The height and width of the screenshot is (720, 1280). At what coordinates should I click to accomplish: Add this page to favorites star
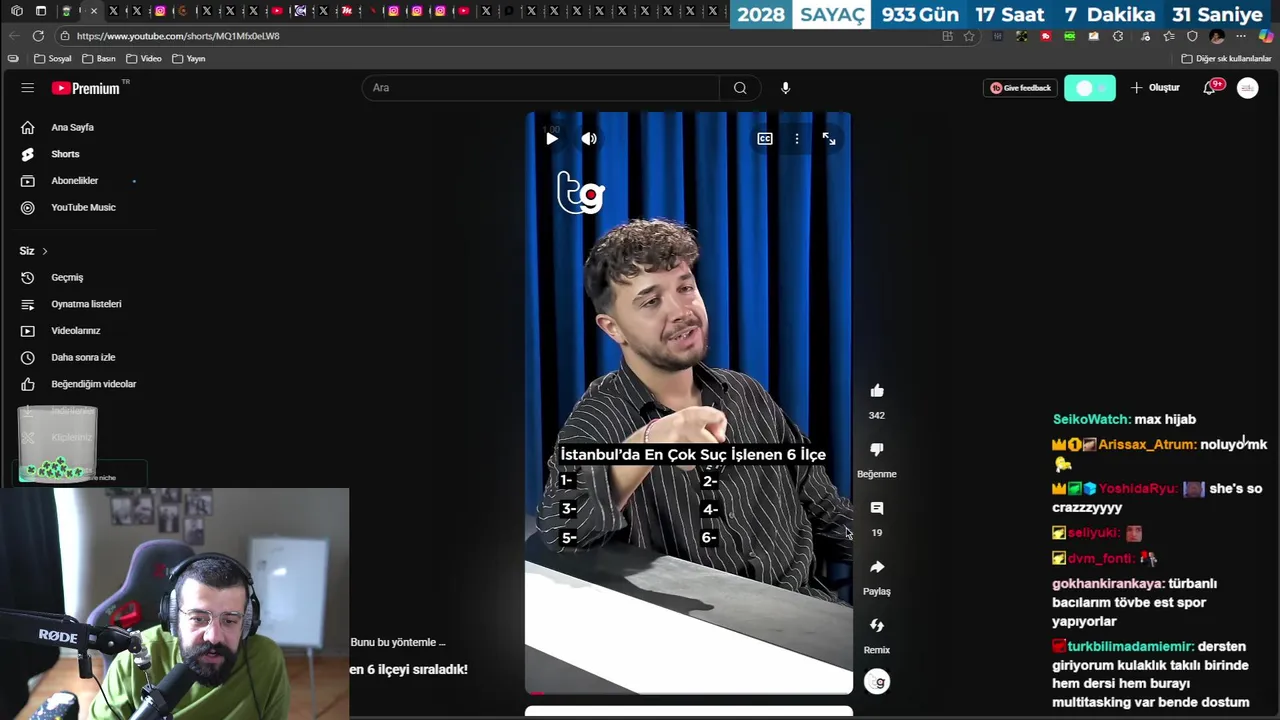tap(969, 36)
